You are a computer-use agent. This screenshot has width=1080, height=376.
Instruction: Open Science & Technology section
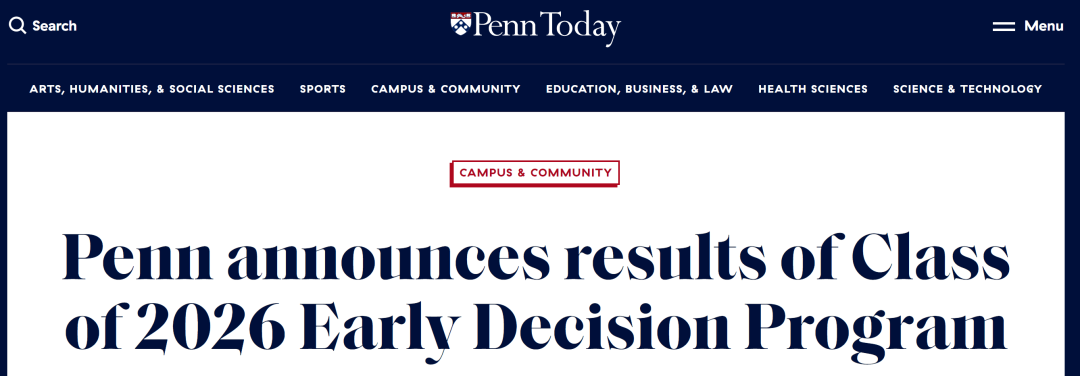click(967, 89)
